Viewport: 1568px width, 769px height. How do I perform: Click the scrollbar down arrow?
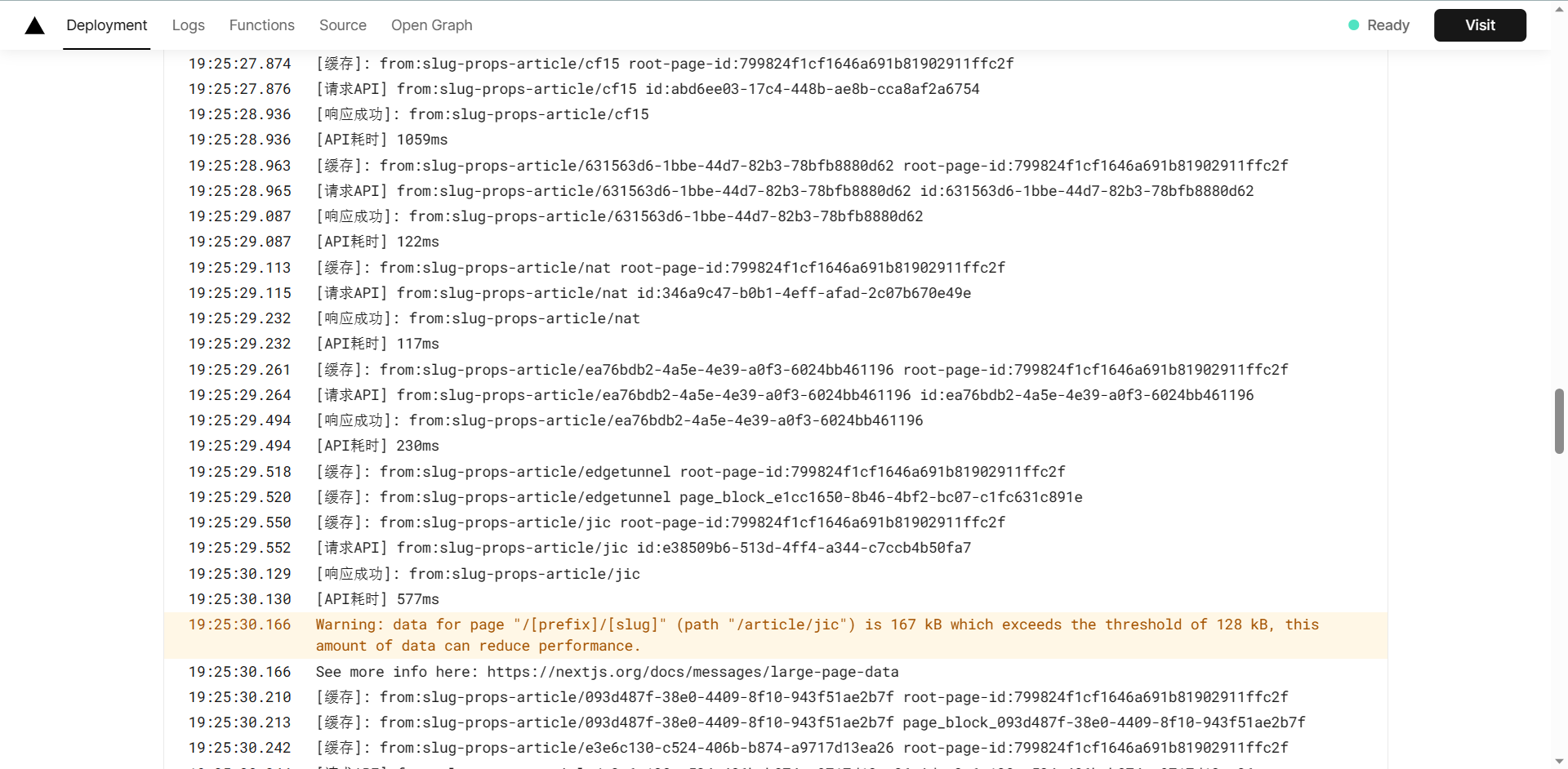coord(1558,761)
